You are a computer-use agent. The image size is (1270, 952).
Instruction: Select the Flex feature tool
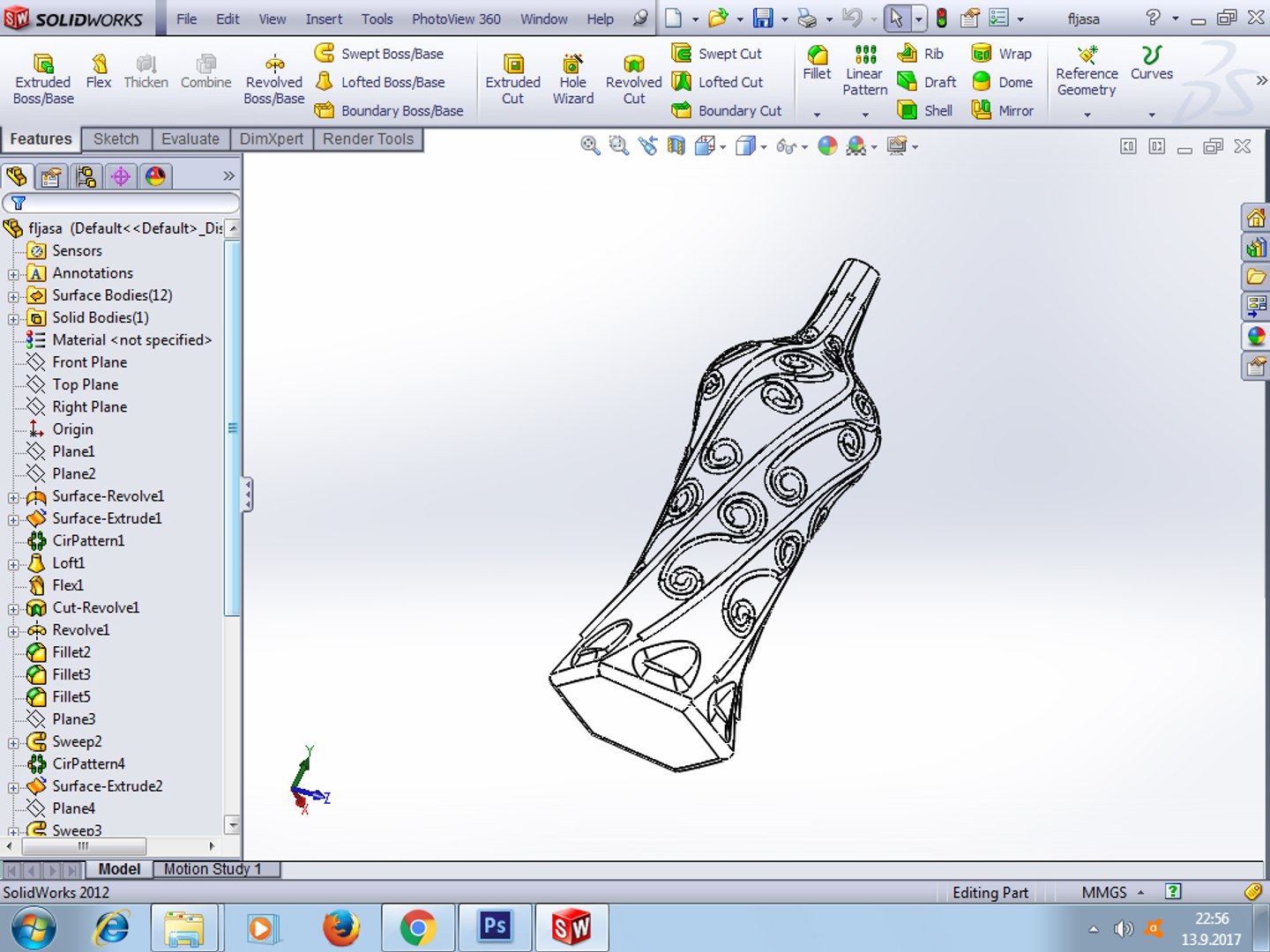99,71
